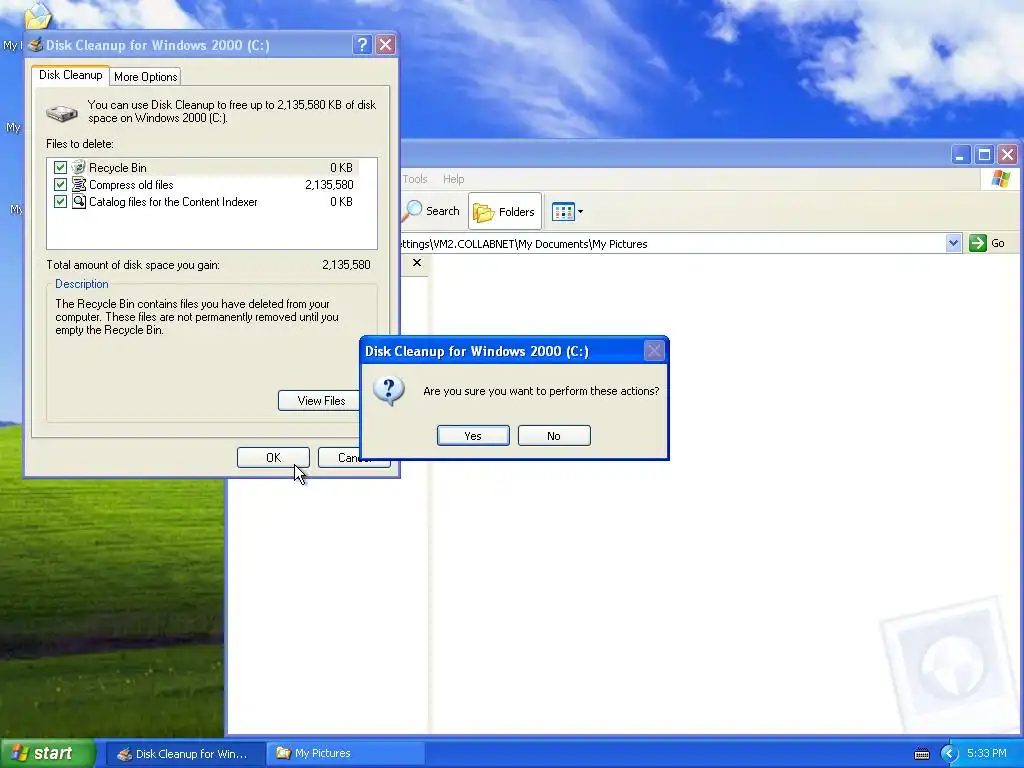Open the Help menu in Explorer
Viewport: 1024px width, 768px height.
(x=453, y=179)
